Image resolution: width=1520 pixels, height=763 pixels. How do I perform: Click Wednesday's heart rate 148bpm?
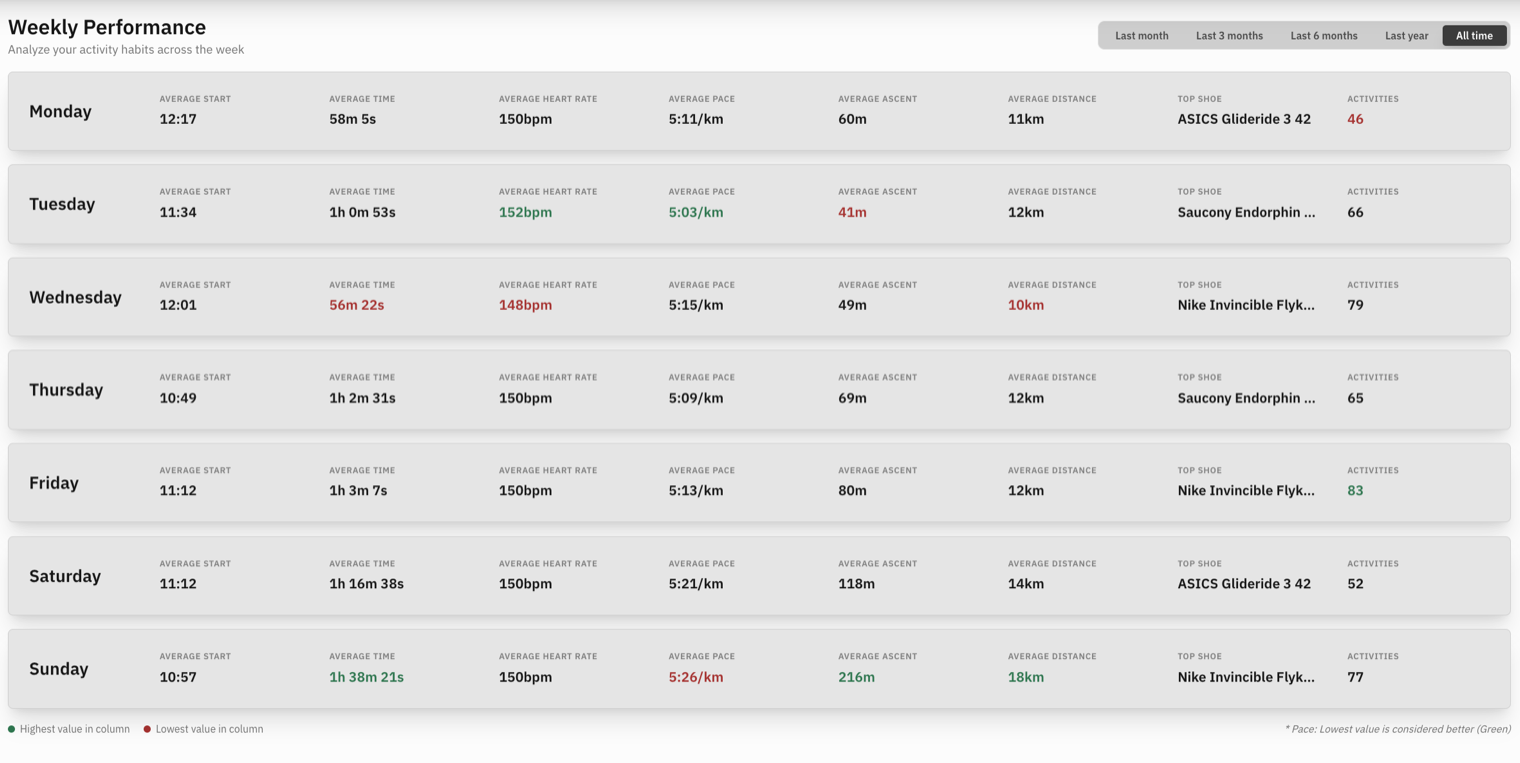point(525,305)
